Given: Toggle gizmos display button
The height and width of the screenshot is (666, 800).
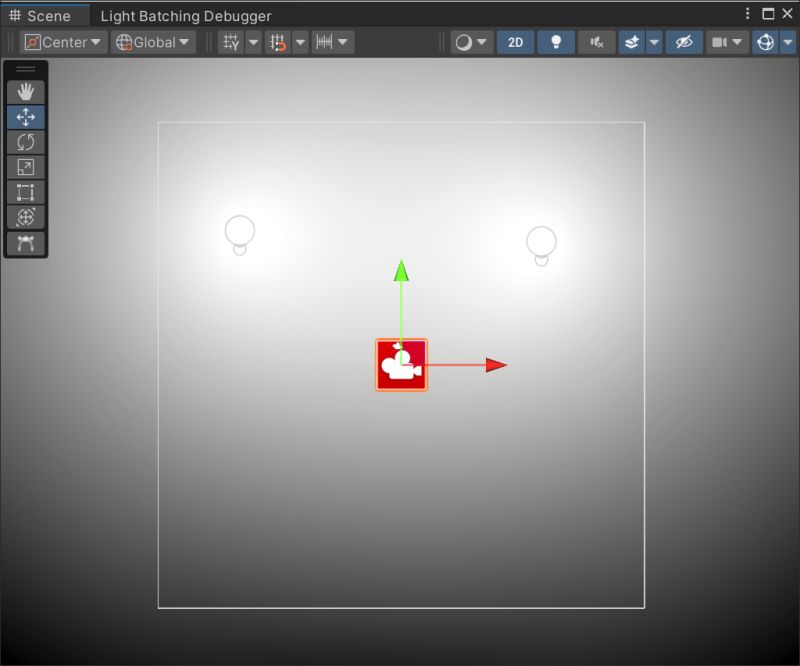Looking at the screenshot, I should click(765, 42).
